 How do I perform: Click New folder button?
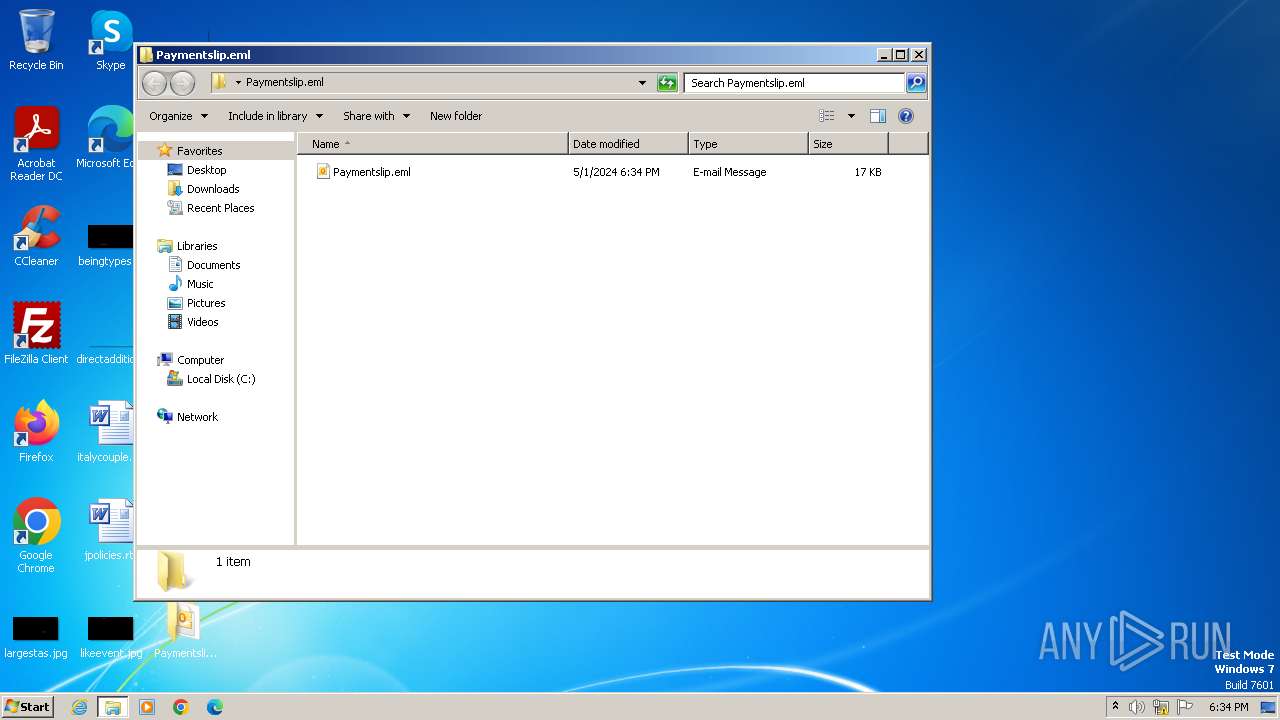(456, 116)
